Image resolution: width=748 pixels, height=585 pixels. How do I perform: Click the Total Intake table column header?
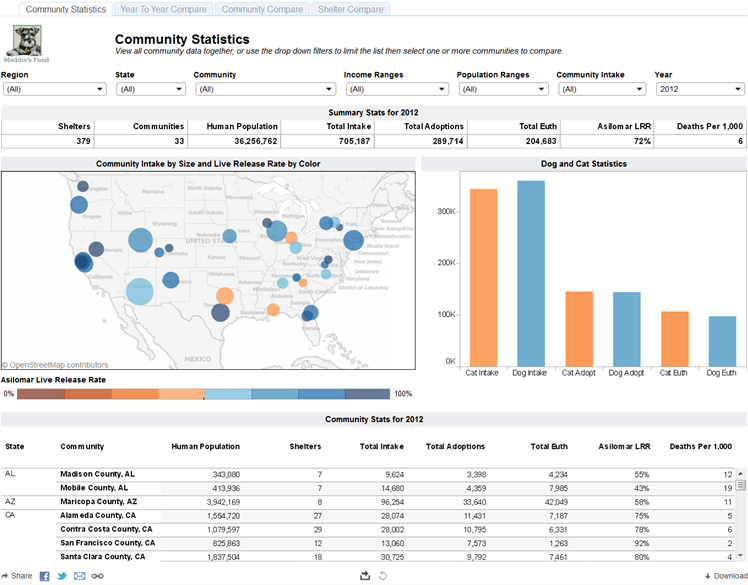(382, 447)
